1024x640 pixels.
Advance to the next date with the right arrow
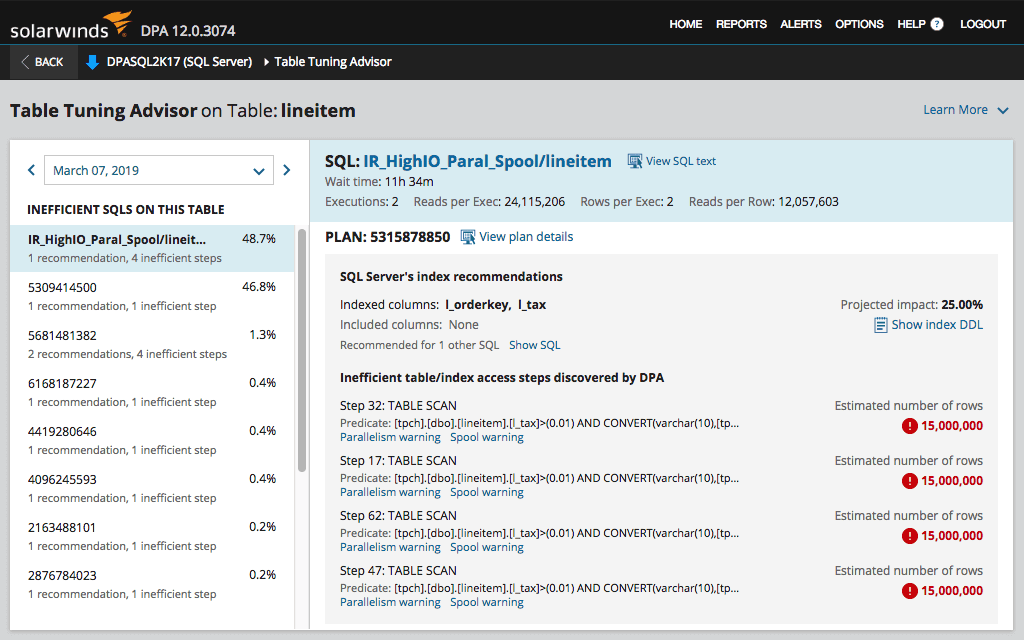coord(288,170)
